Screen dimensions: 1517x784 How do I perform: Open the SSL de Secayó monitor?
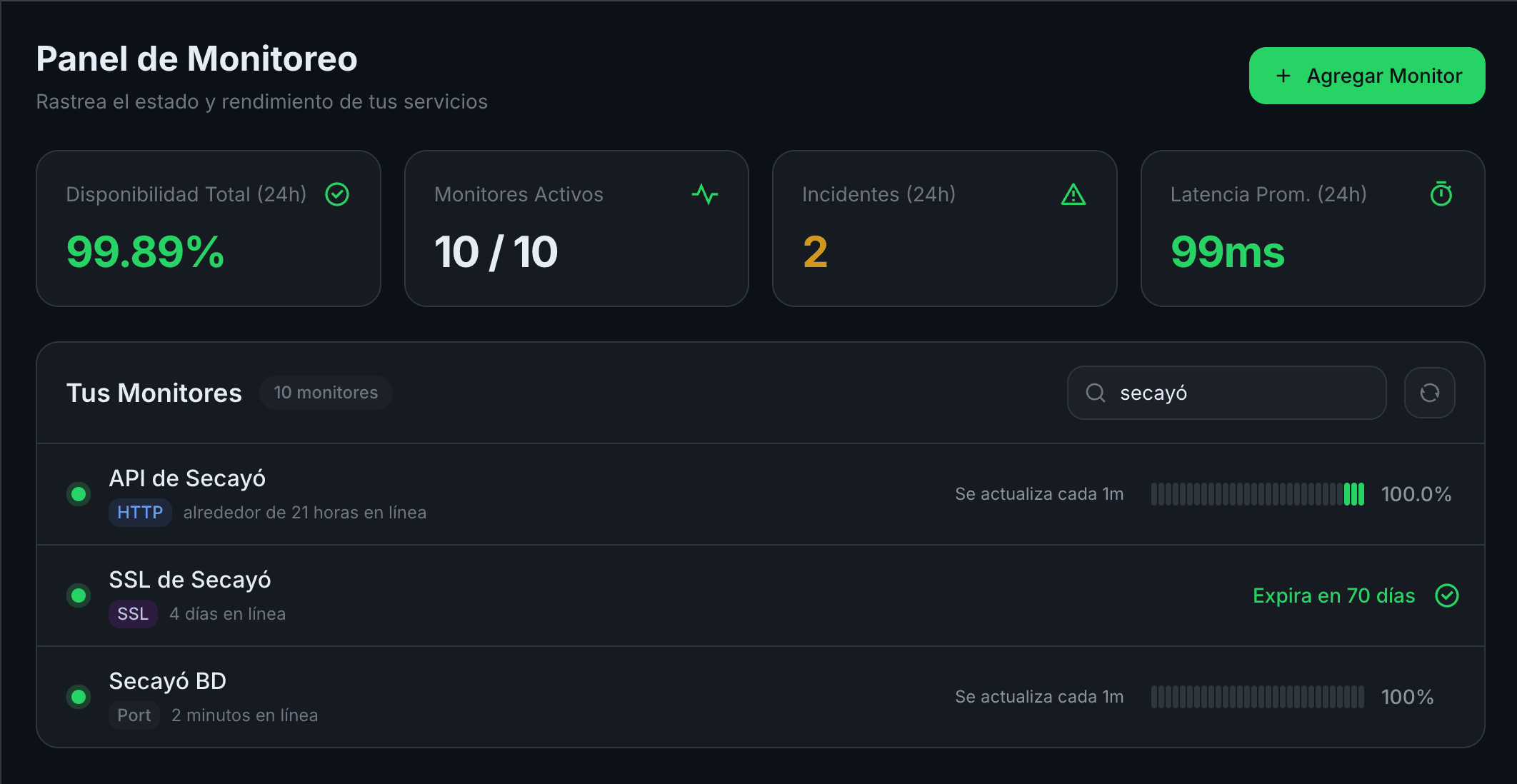pyautogui.click(x=190, y=580)
